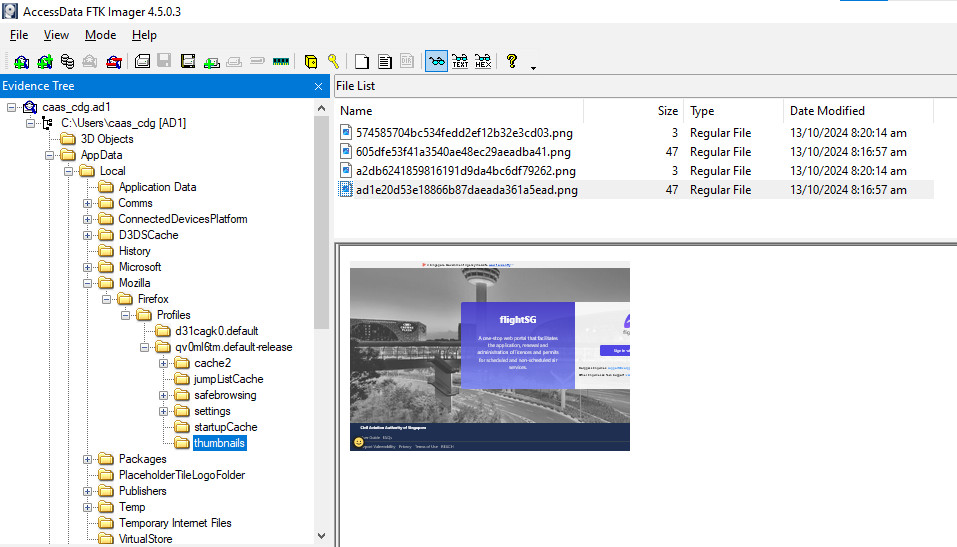Click the greyed Verify Drive/Image icon

tap(258, 61)
